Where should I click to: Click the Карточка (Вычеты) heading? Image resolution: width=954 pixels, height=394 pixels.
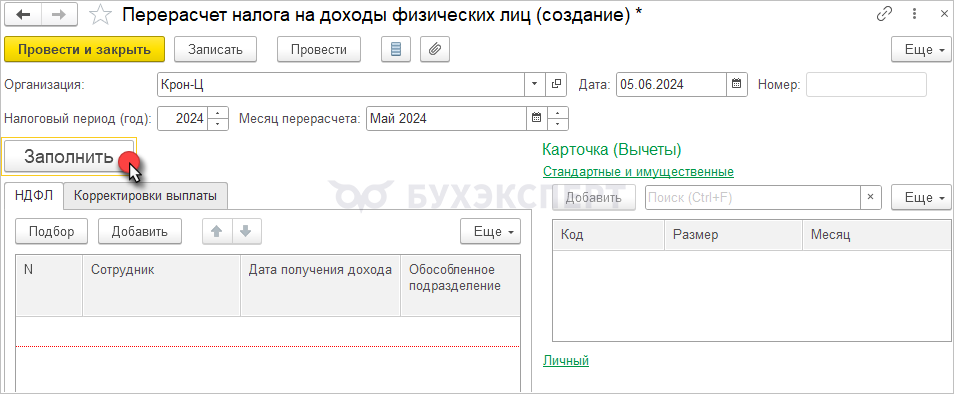(x=611, y=149)
